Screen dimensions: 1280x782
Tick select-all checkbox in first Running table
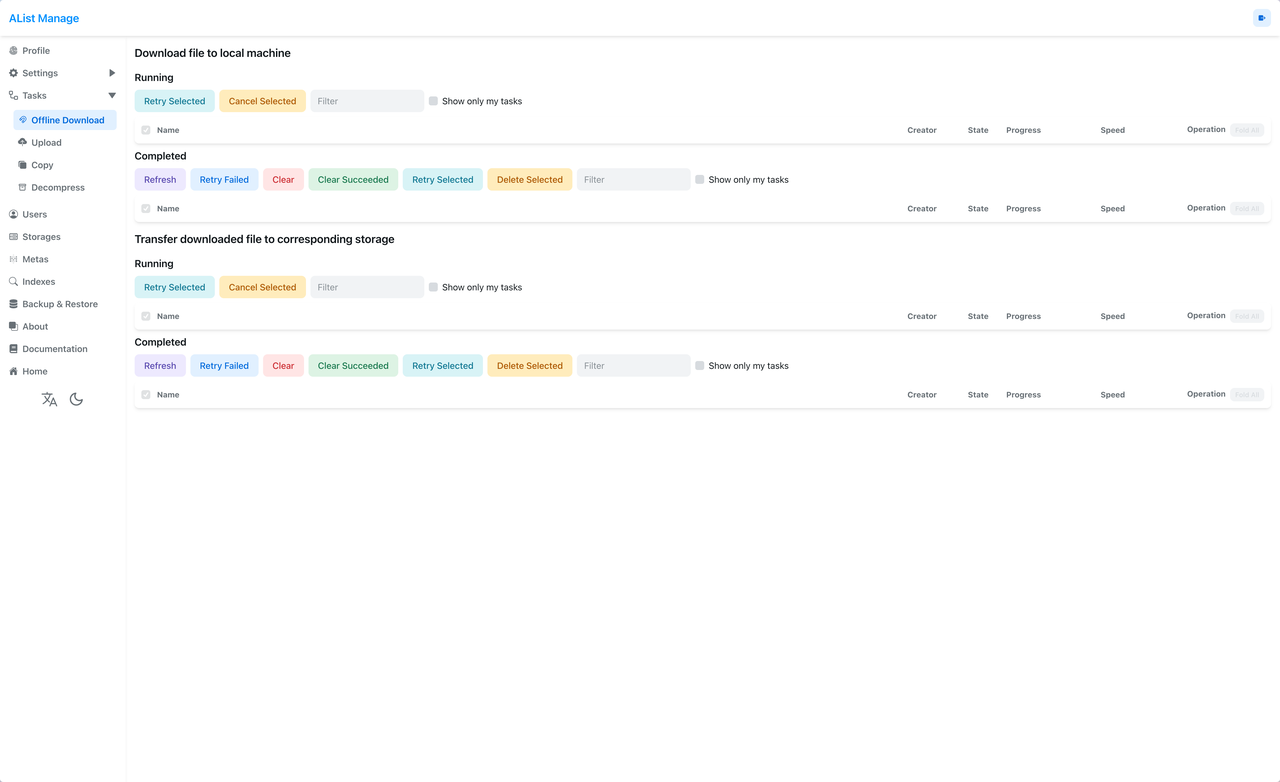pyautogui.click(x=146, y=130)
